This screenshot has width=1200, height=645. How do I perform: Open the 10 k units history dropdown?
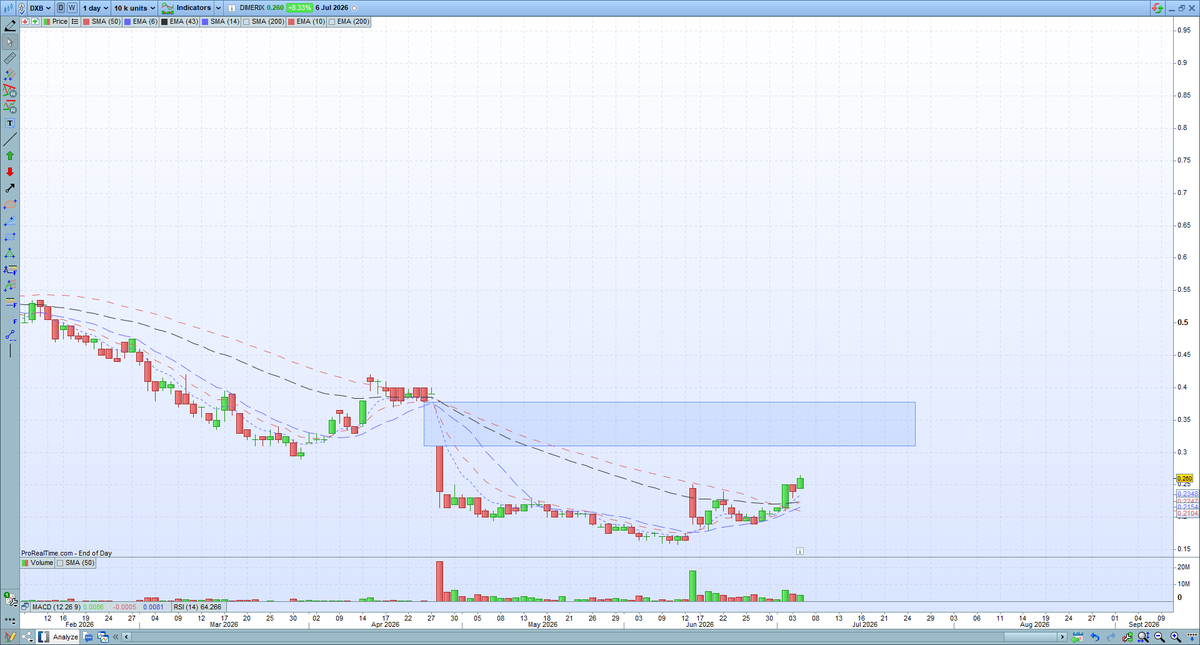tap(134, 8)
